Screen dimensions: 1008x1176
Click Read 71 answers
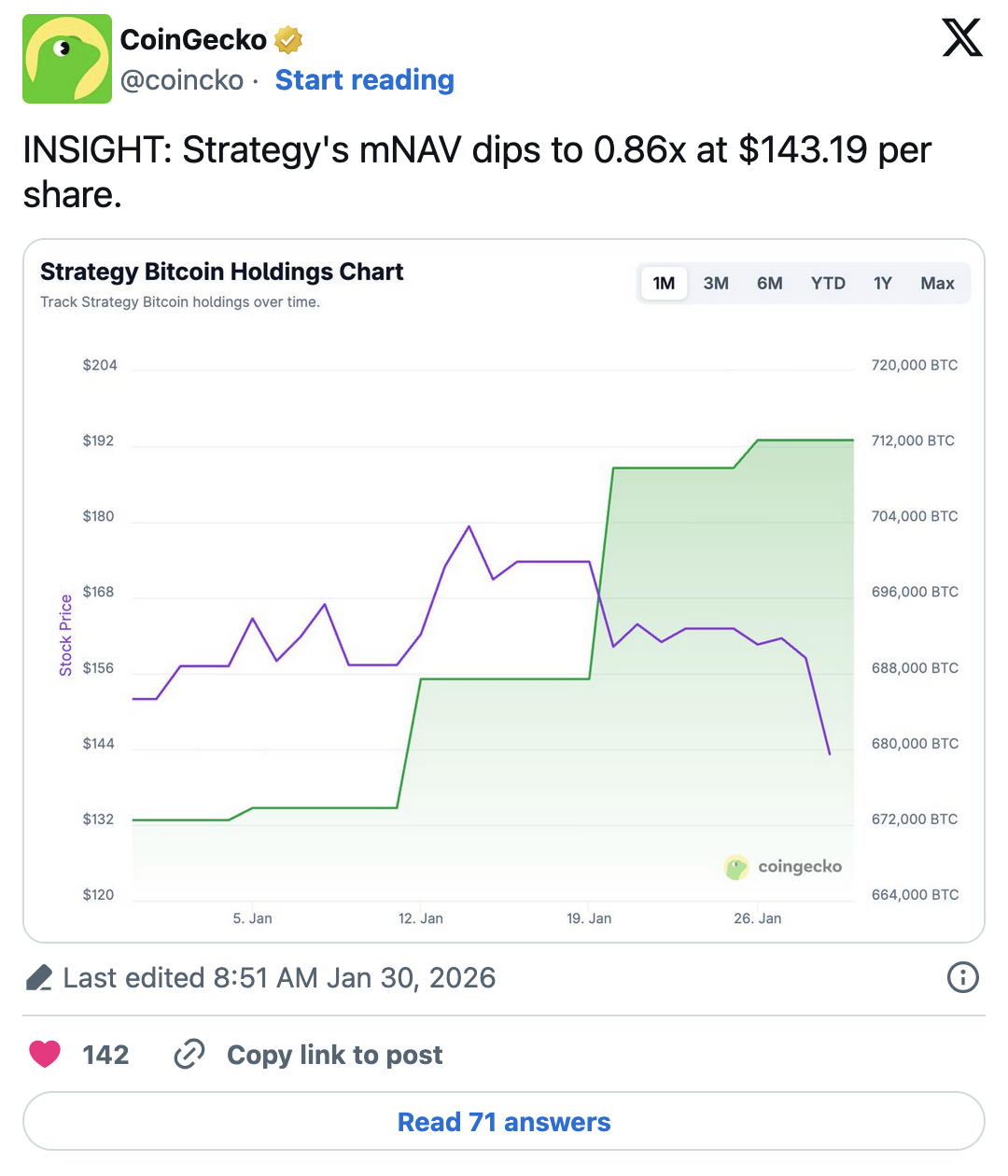point(504,1121)
